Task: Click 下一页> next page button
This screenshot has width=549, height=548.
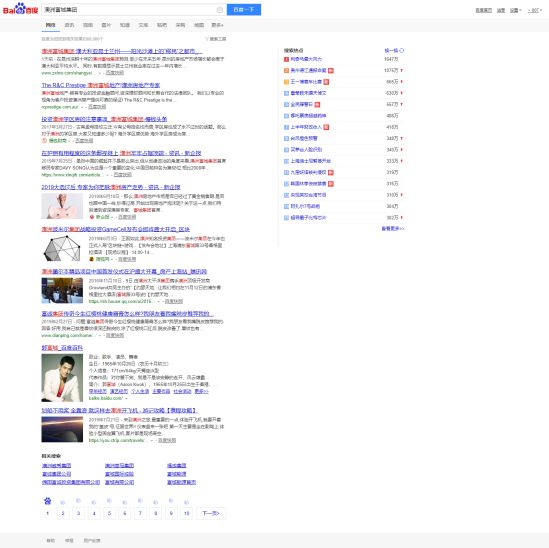Action: (211, 513)
